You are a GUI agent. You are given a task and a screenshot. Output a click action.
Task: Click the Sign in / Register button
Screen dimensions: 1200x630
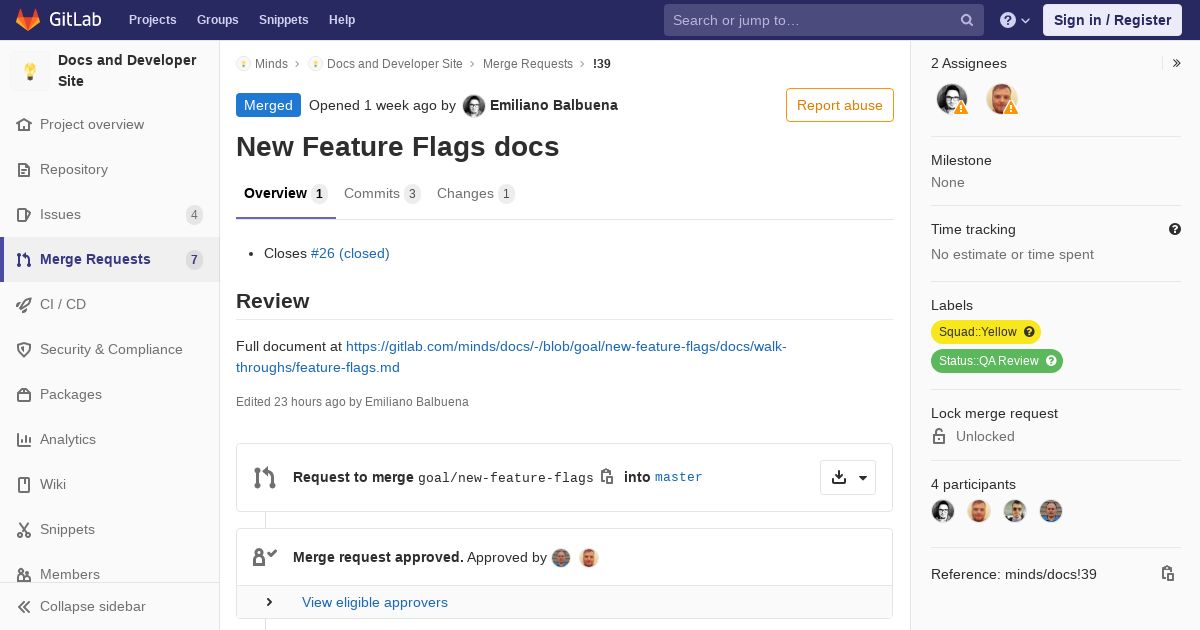[1111, 20]
